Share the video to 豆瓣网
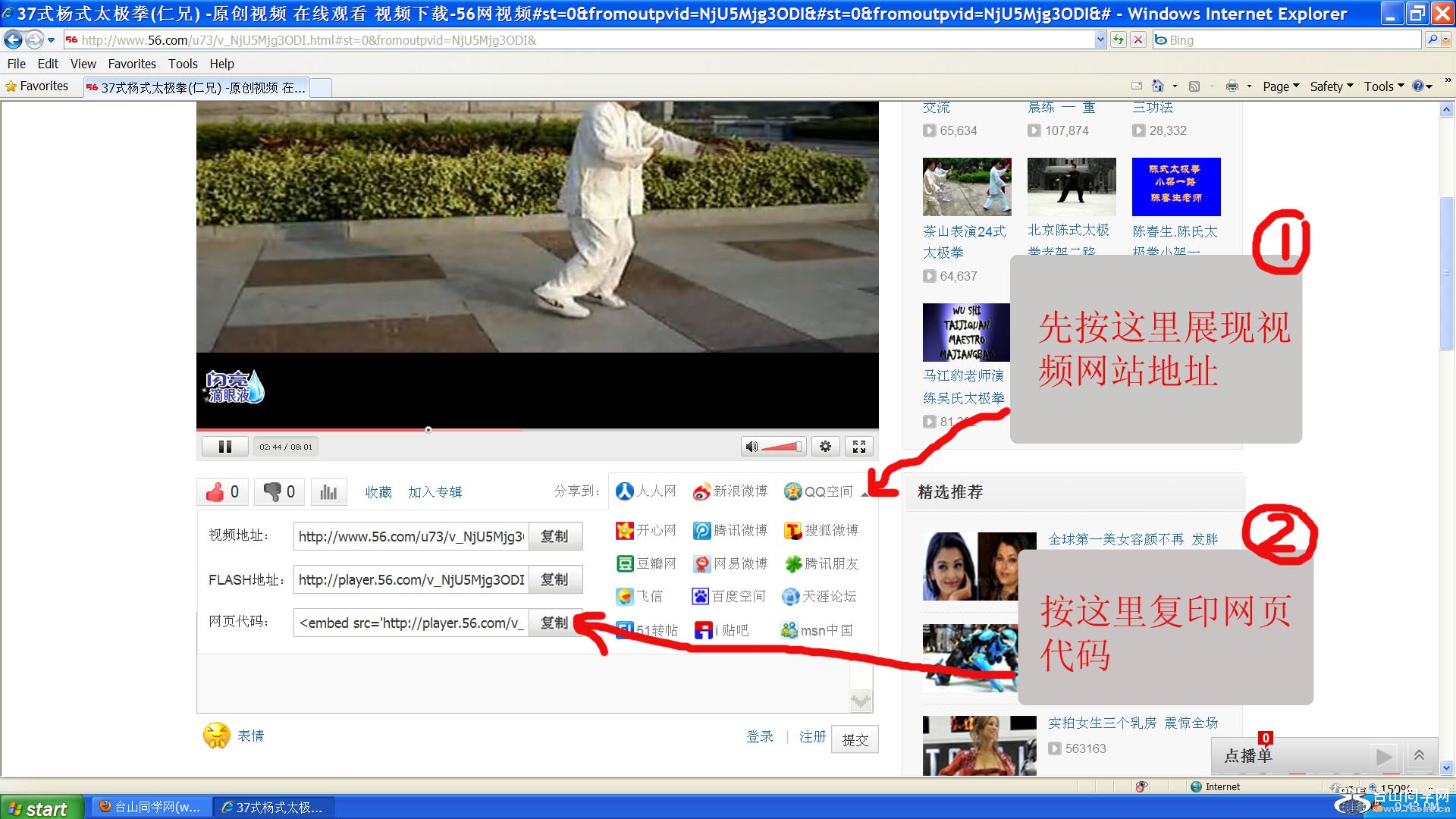The width and height of the screenshot is (1456, 819). 646,563
